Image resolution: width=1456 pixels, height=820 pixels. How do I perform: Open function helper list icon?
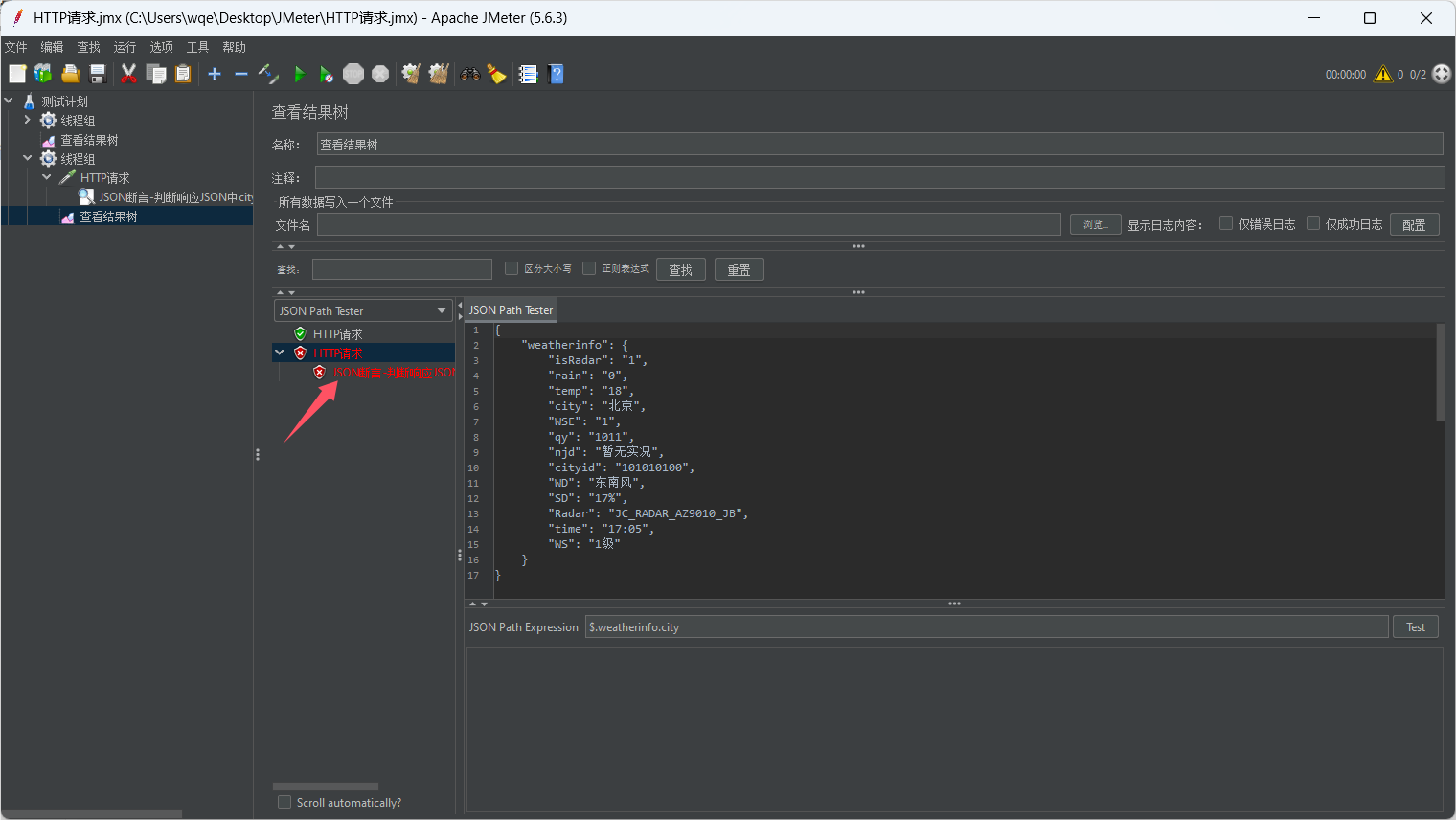[528, 74]
